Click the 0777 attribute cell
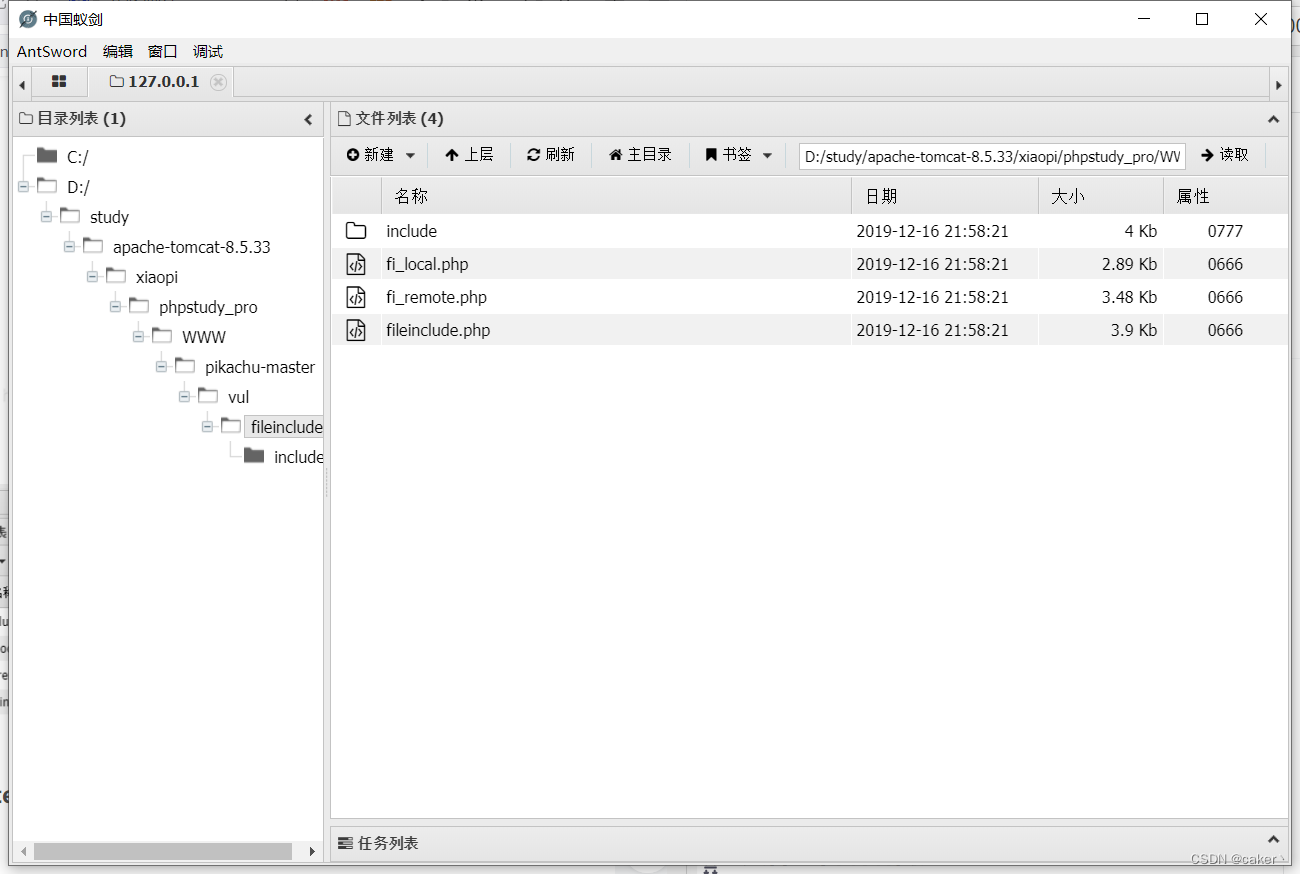The height and width of the screenshot is (874, 1300). [1225, 231]
